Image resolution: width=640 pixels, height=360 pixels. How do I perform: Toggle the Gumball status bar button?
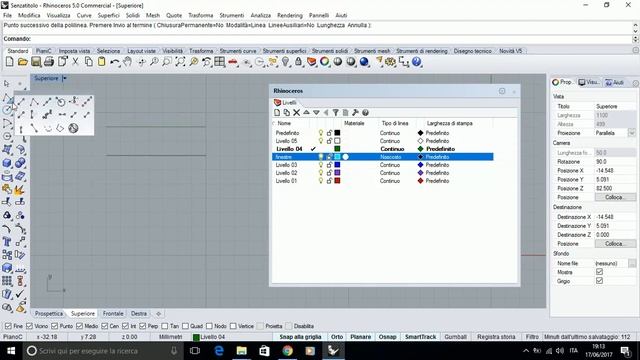click(455, 337)
